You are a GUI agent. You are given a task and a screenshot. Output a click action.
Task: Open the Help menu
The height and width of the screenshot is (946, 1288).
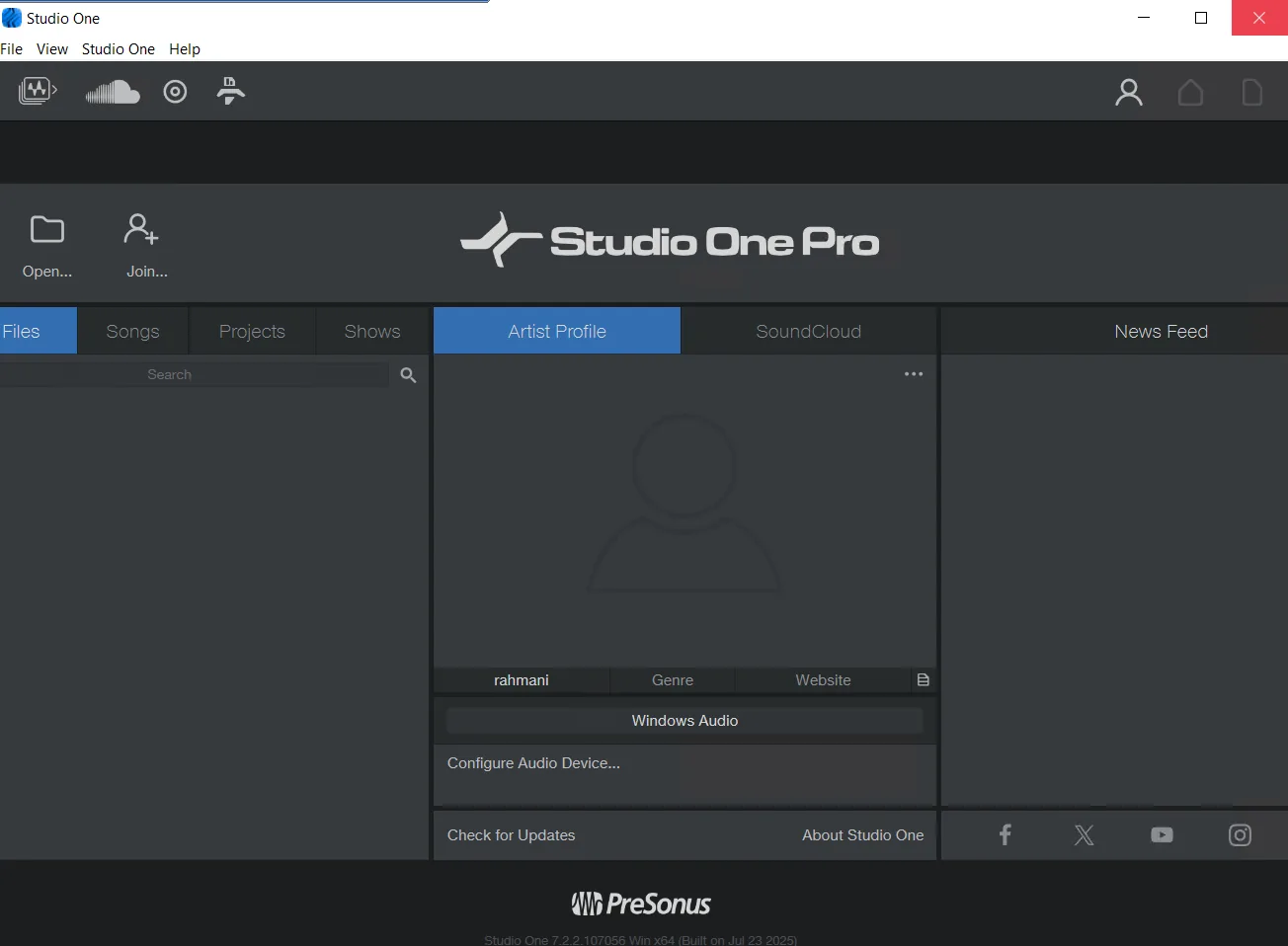185,49
